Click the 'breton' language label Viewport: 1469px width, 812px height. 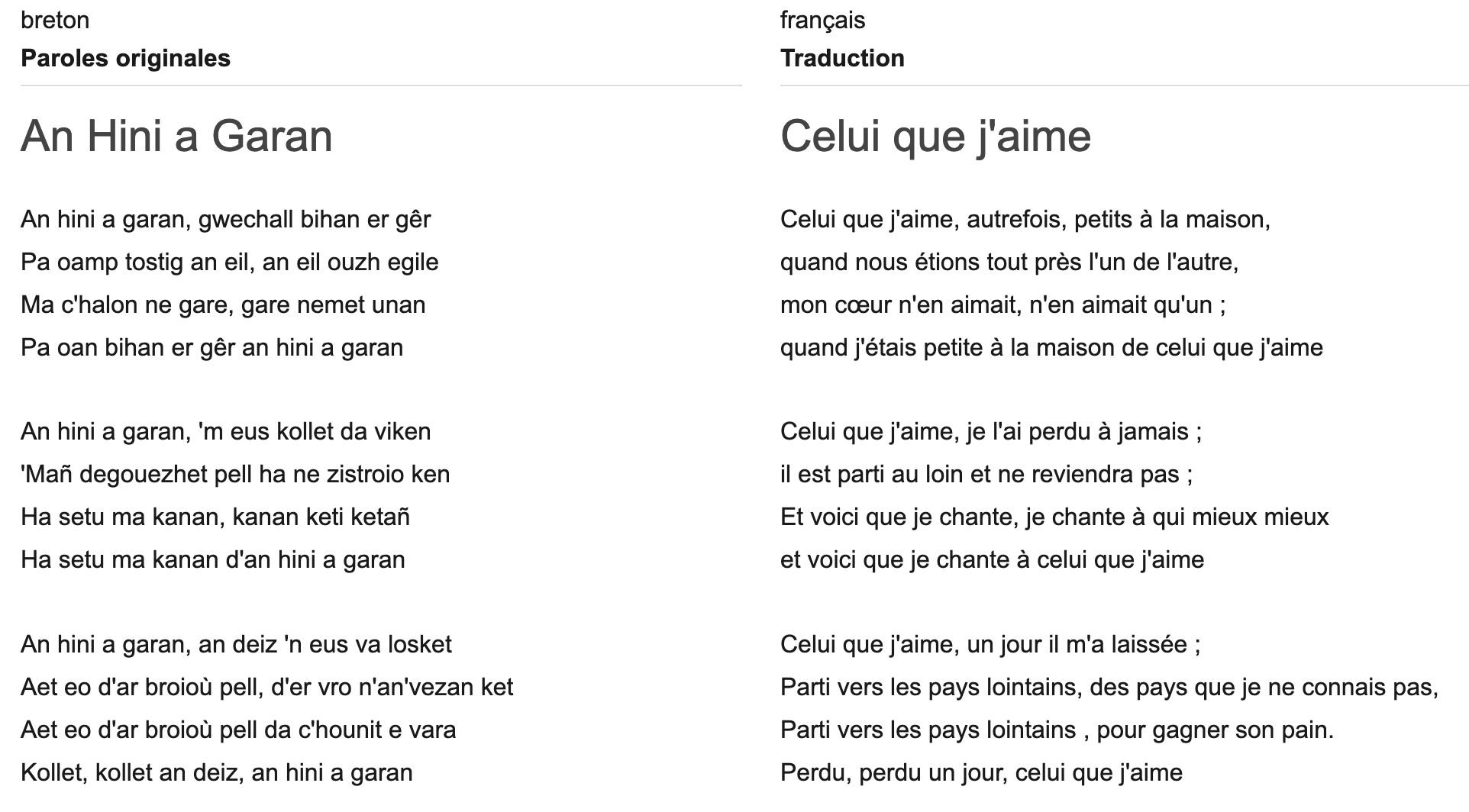(55, 20)
